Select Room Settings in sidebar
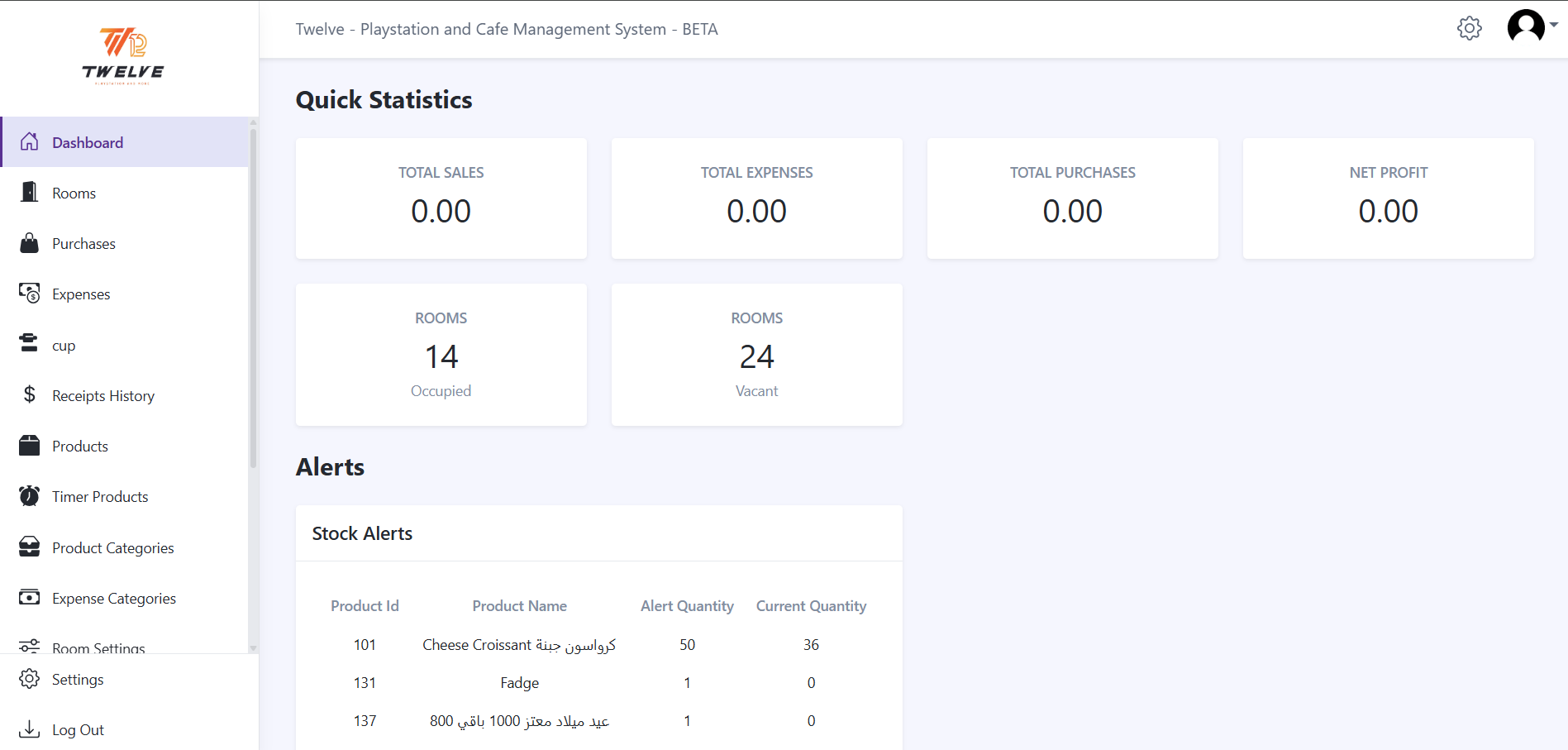Image resolution: width=1568 pixels, height=750 pixels. 98,647
